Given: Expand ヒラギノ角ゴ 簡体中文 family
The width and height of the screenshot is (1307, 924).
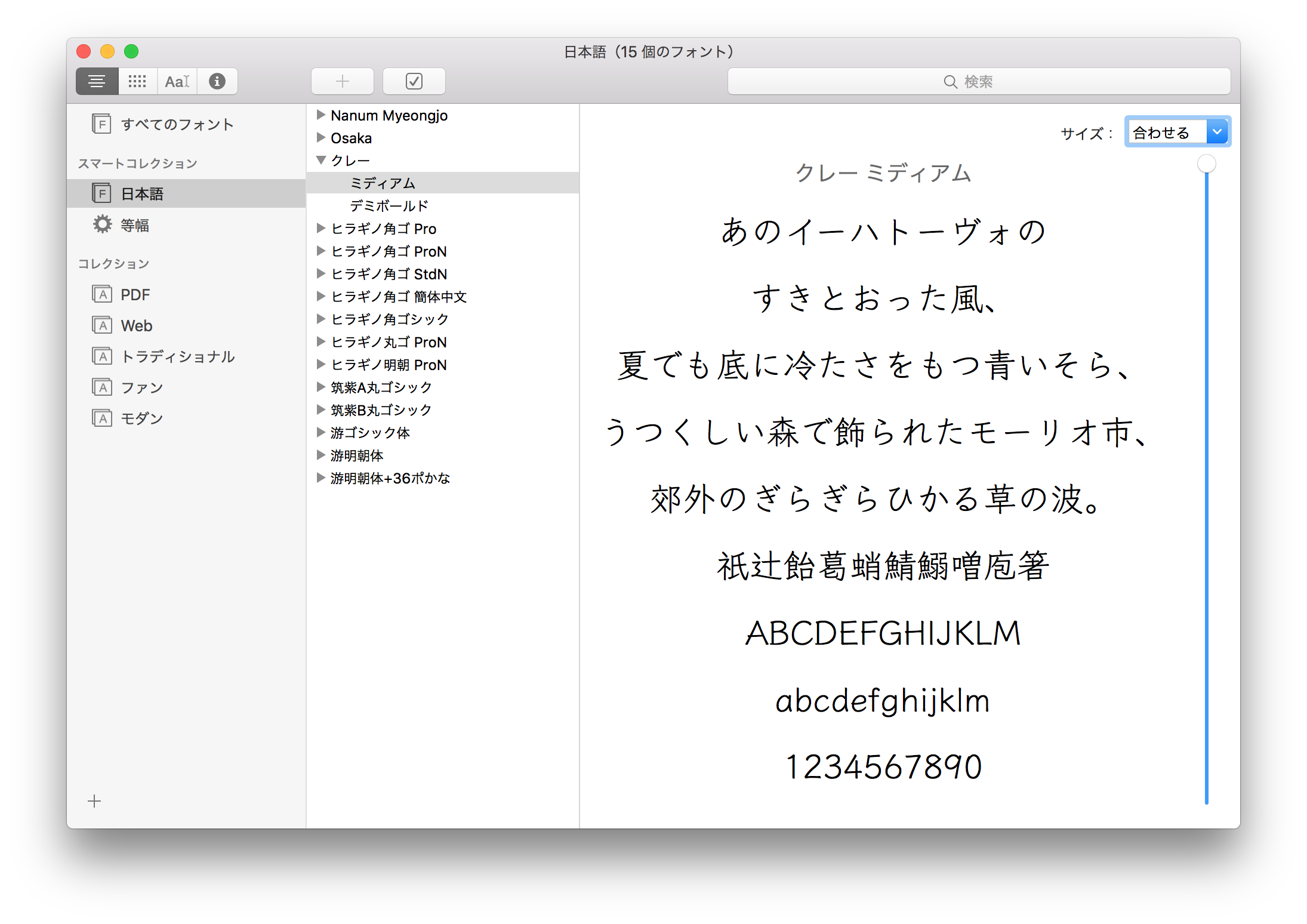Looking at the screenshot, I should click(x=321, y=296).
